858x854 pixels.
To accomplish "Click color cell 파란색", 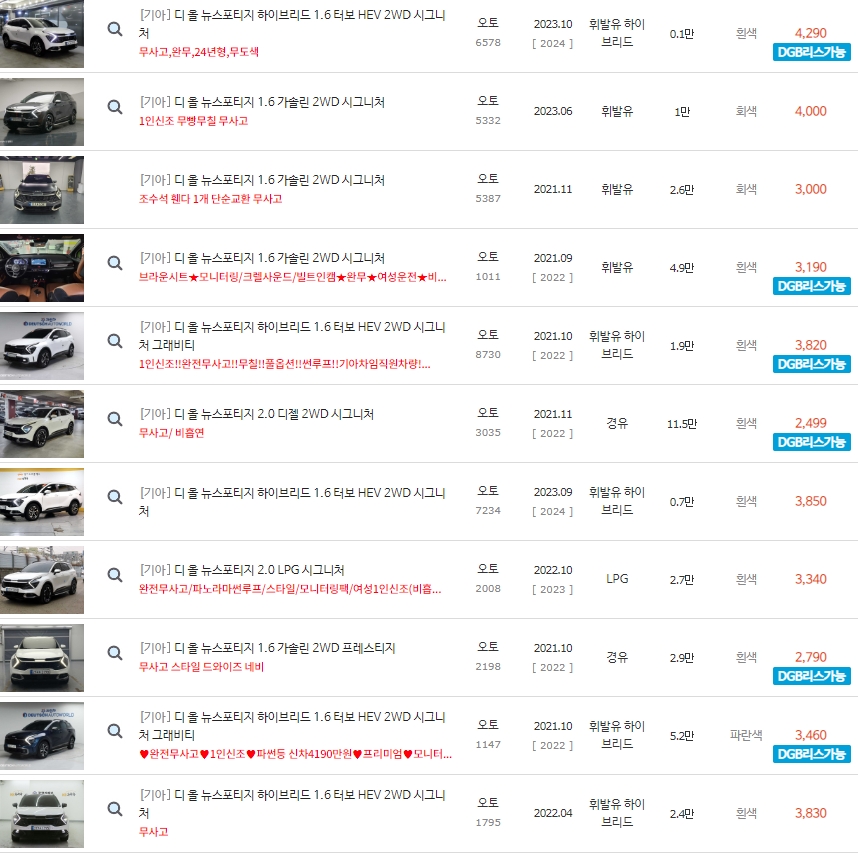I will tap(746, 735).
